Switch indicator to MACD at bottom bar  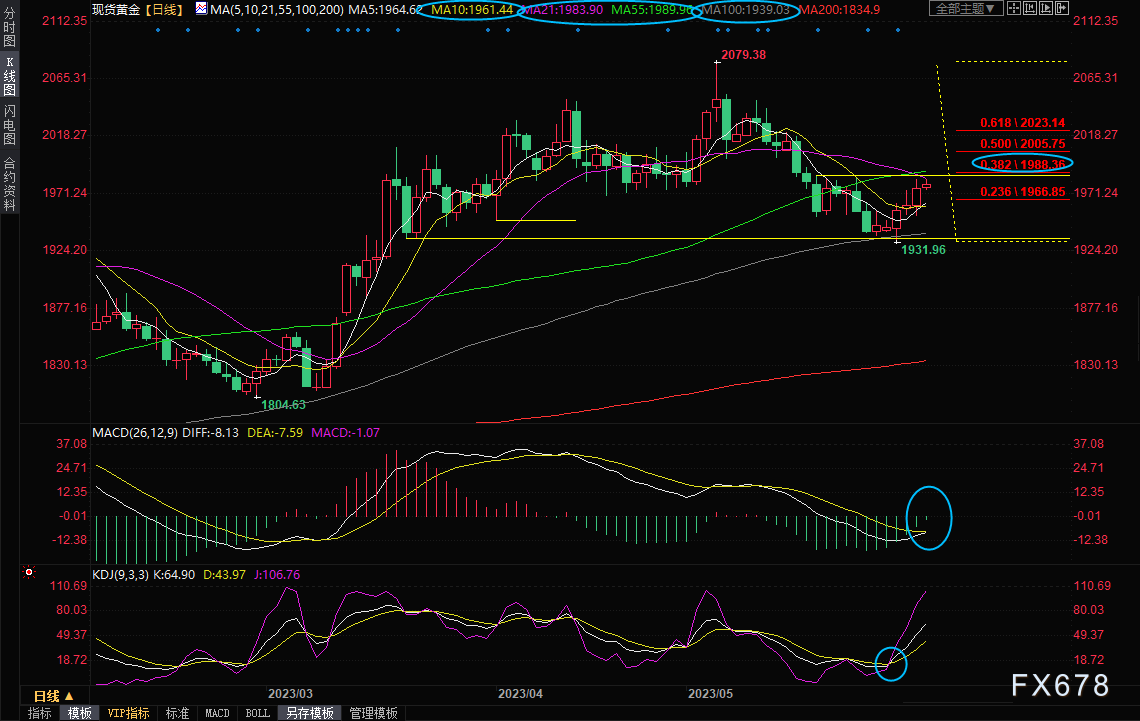click(x=217, y=713)
